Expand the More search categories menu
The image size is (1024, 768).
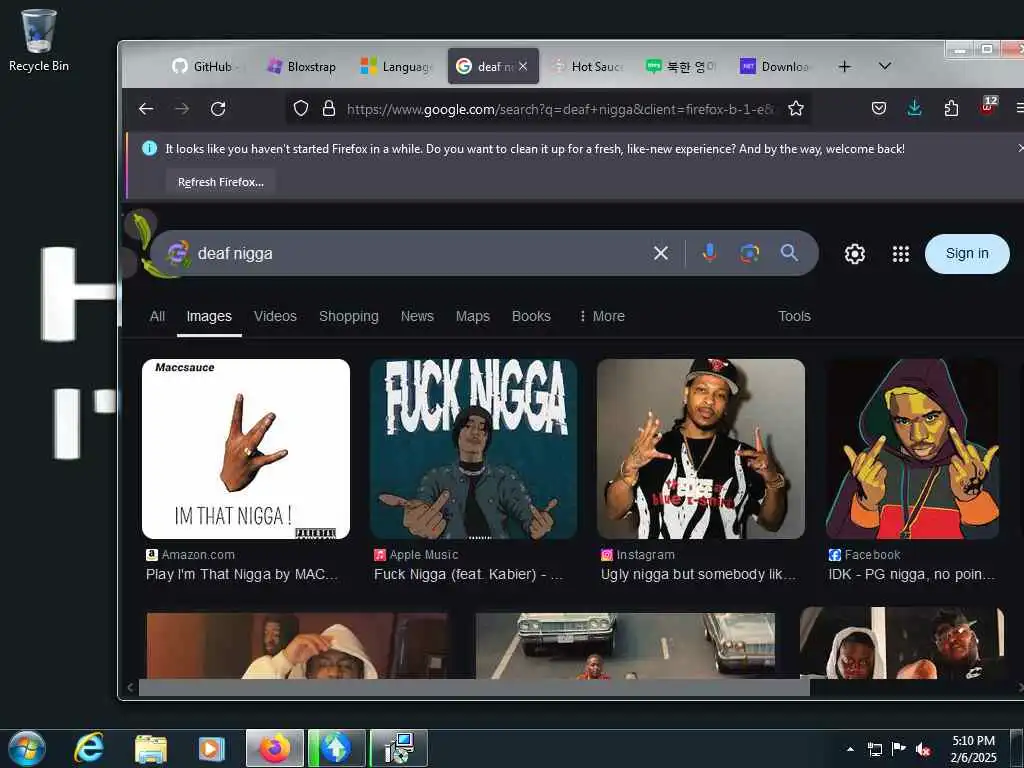[x=601, y=316]
